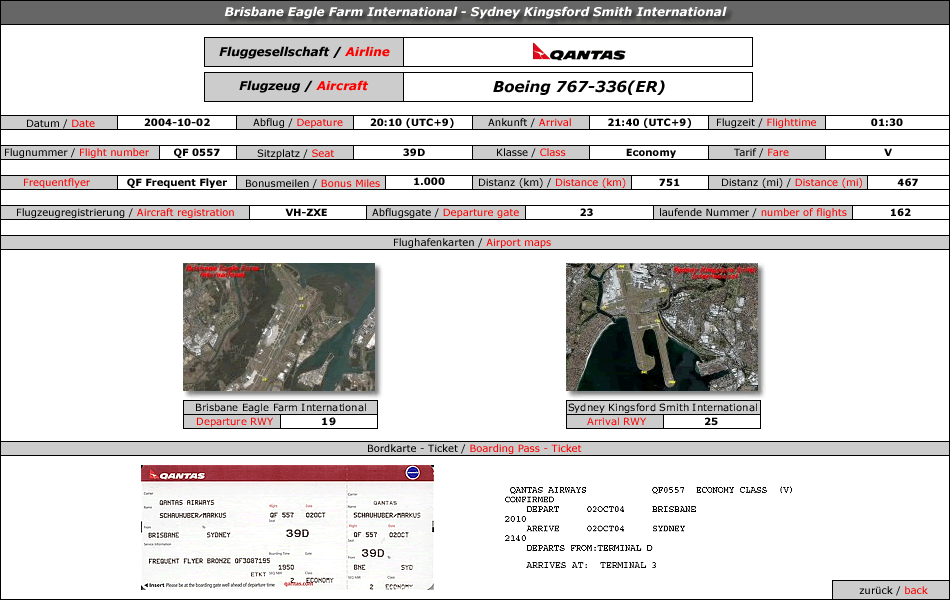Click number of flights value 162
This screenshot has width=950, height=600.
(x=900, y=213)
